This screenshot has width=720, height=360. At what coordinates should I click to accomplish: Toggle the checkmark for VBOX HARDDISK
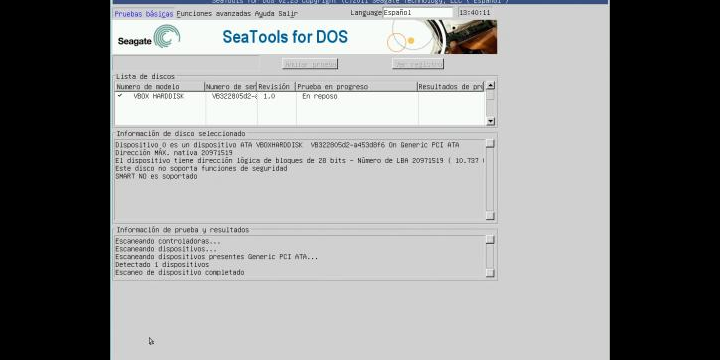tap(120, 96)
